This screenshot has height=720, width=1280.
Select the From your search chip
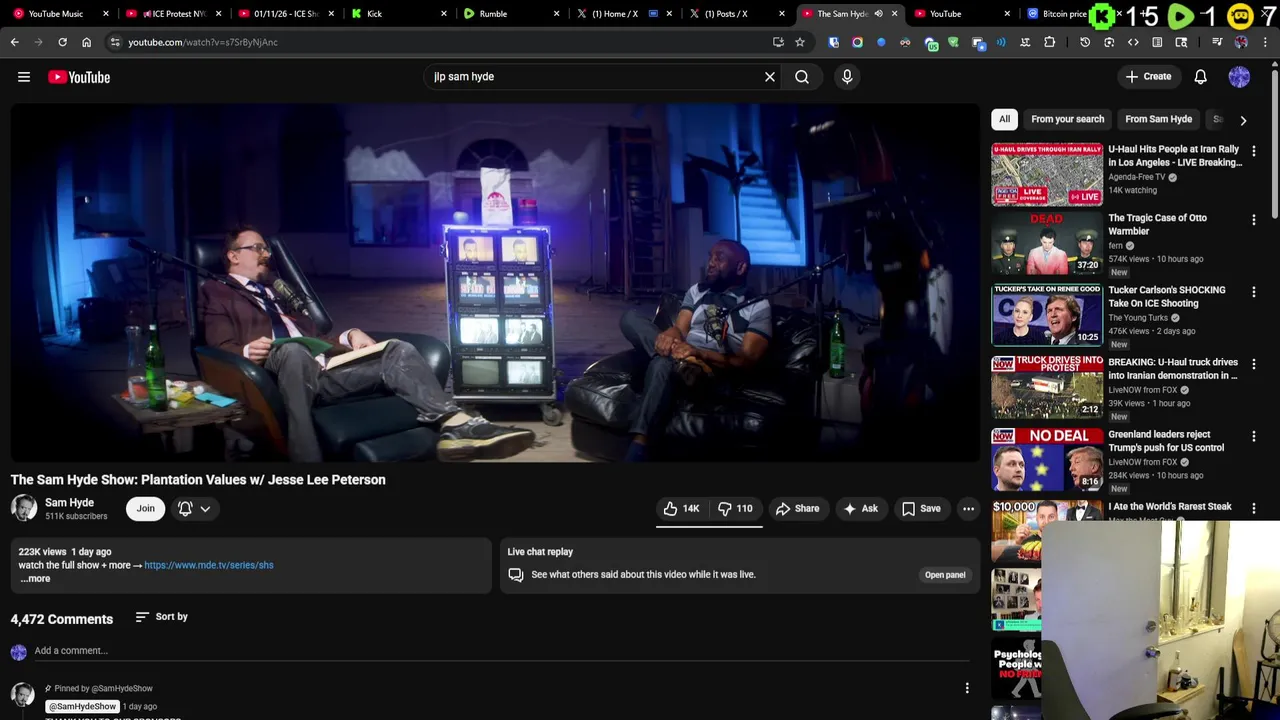1067,119
